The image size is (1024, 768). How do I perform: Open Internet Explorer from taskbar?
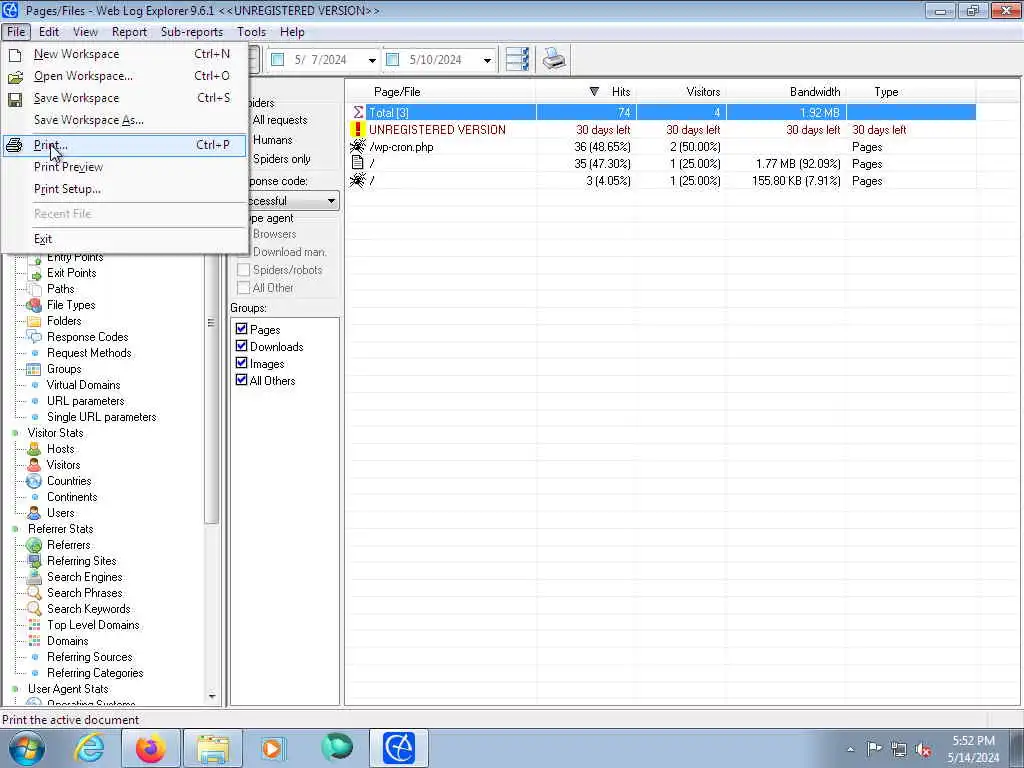[89, 748]
